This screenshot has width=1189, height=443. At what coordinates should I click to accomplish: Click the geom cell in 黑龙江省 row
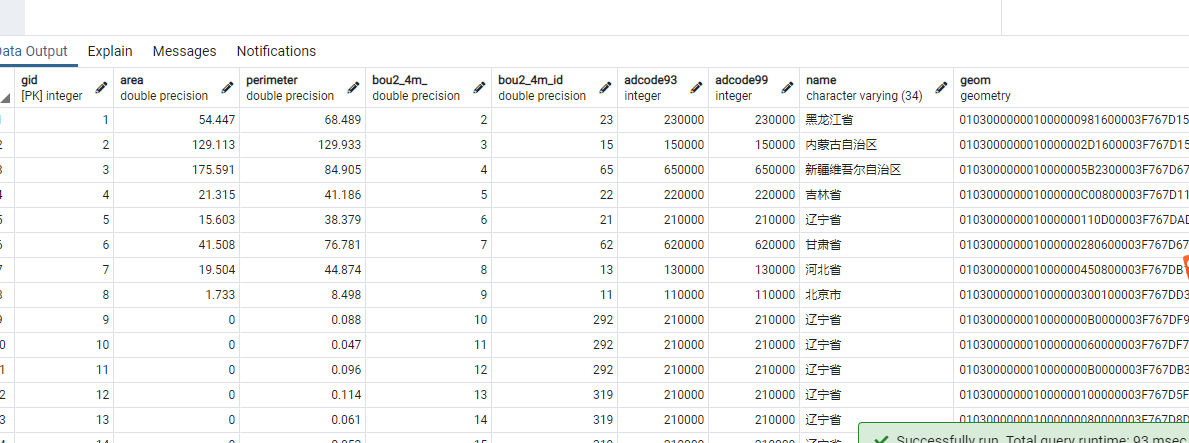pyautogui.click(x=1071, y=120)
